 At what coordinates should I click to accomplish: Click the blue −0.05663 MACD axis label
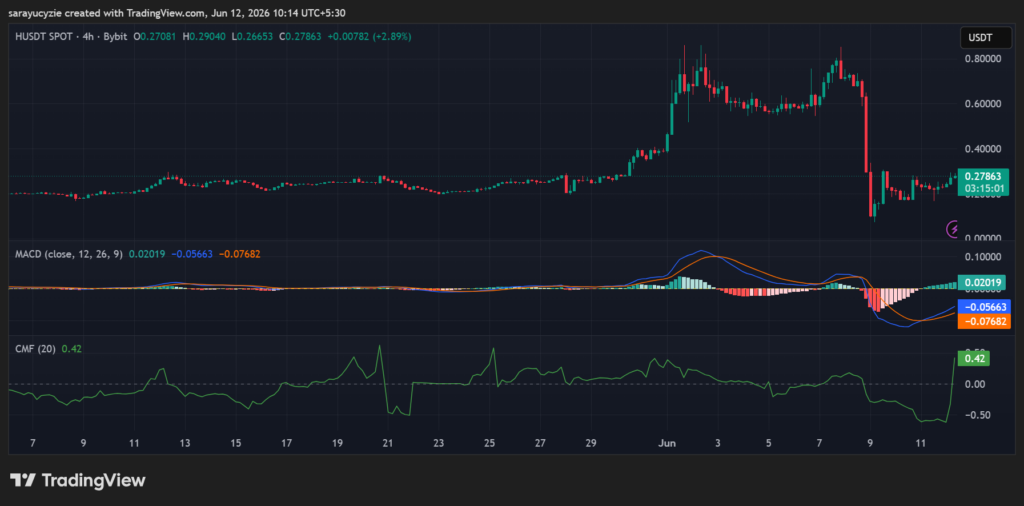click(x=984, y=306)
